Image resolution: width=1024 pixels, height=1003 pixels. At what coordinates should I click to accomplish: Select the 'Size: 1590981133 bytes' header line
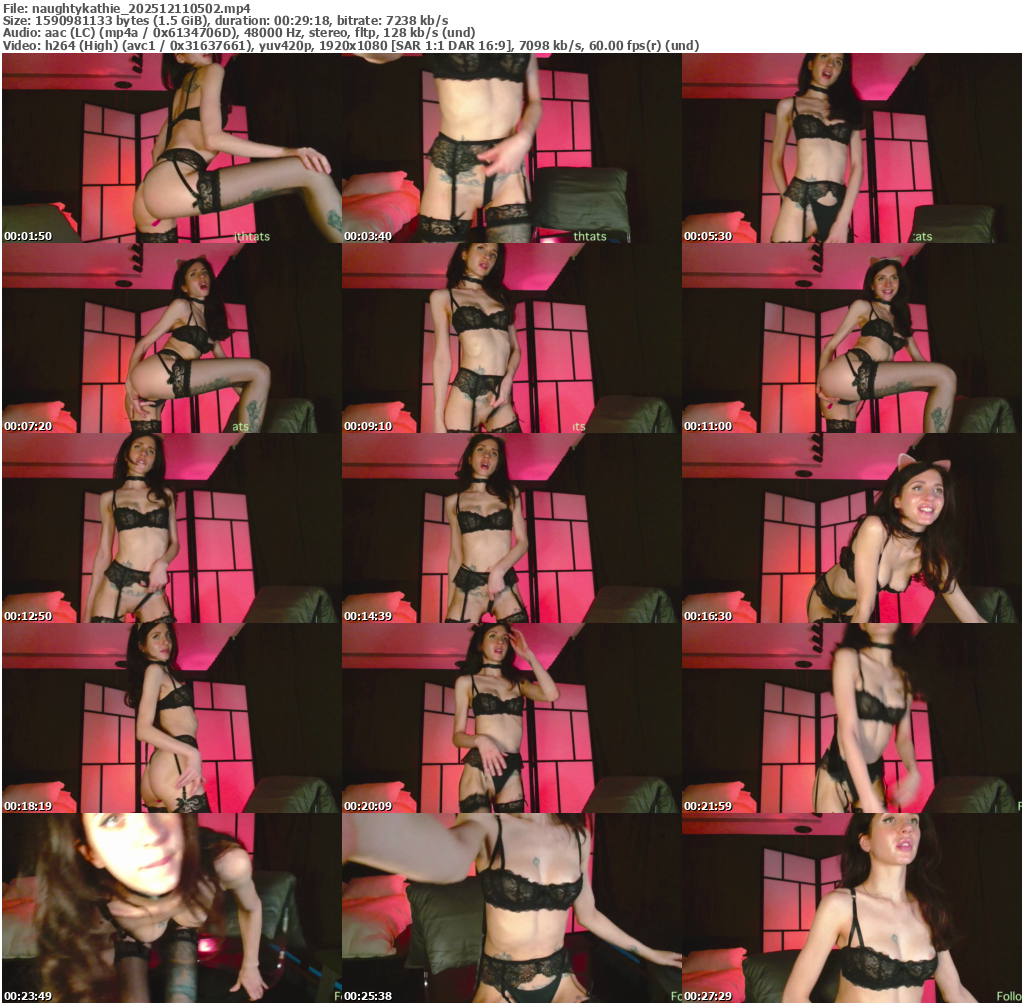coord(225,20)
